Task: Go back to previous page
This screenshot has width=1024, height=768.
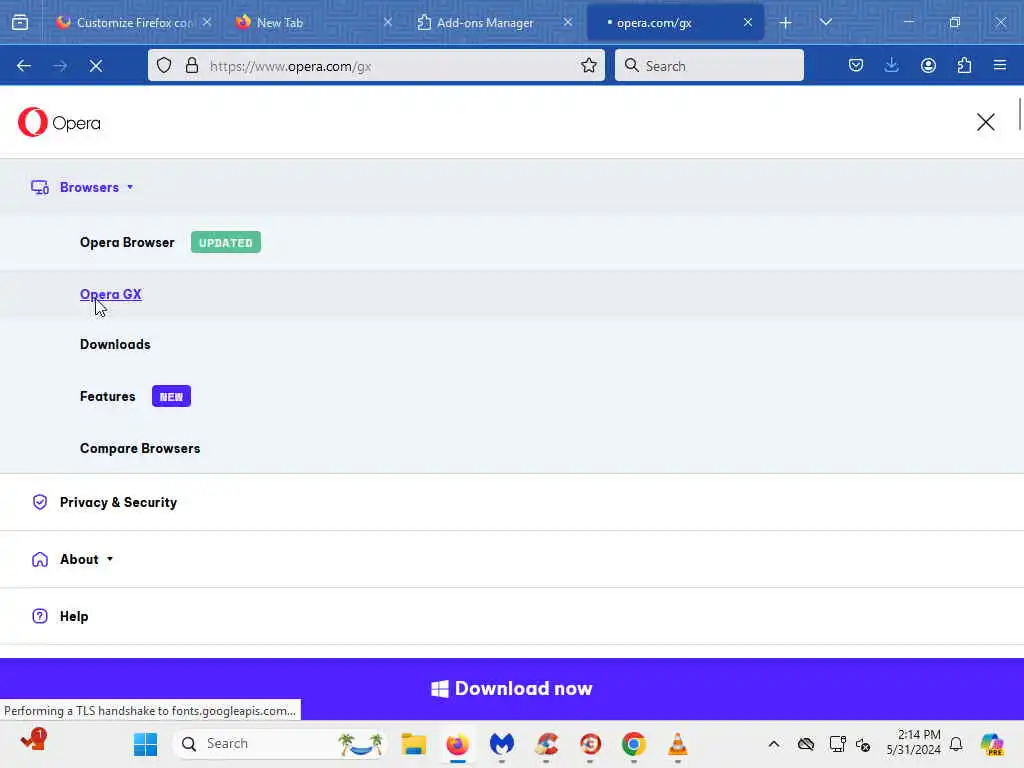Action: (24, 65)
